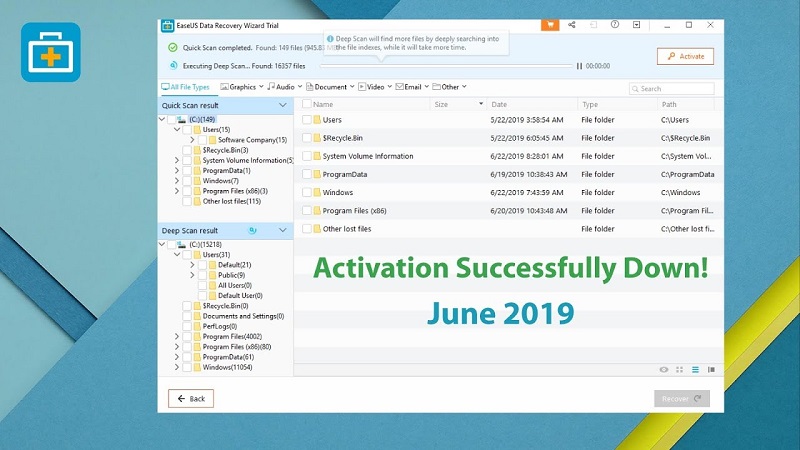
Task: Check the (C:)(149) drive checkbox
Action: click(171, 119)
